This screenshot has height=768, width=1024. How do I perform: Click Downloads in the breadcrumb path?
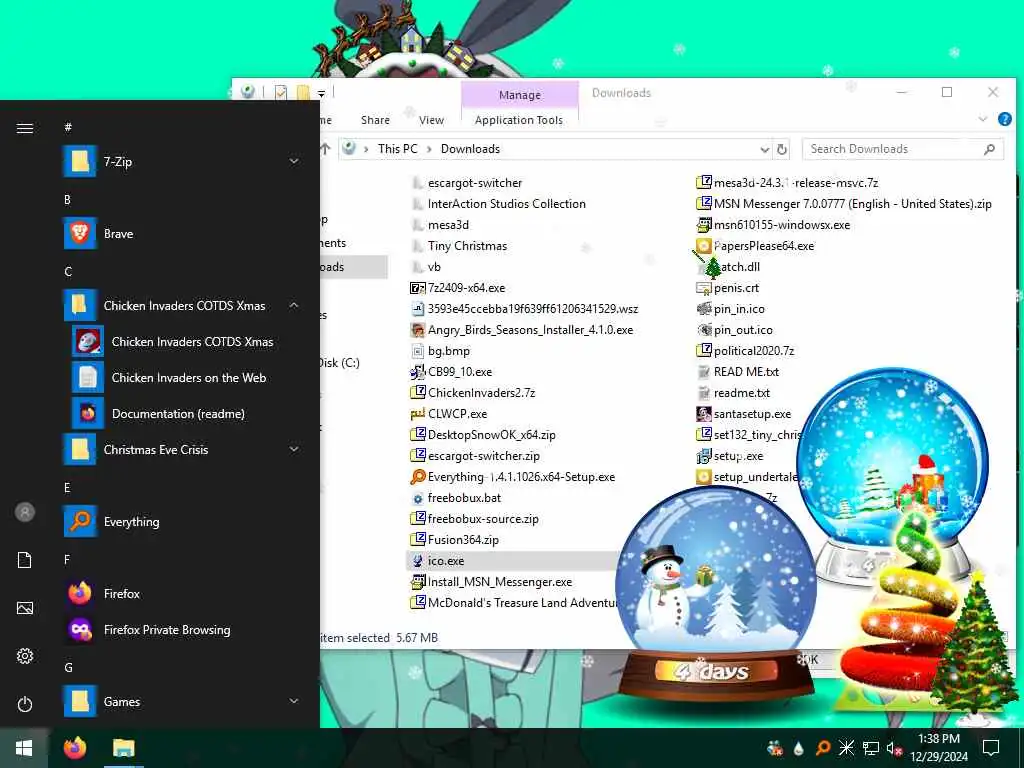click(470, 149)
